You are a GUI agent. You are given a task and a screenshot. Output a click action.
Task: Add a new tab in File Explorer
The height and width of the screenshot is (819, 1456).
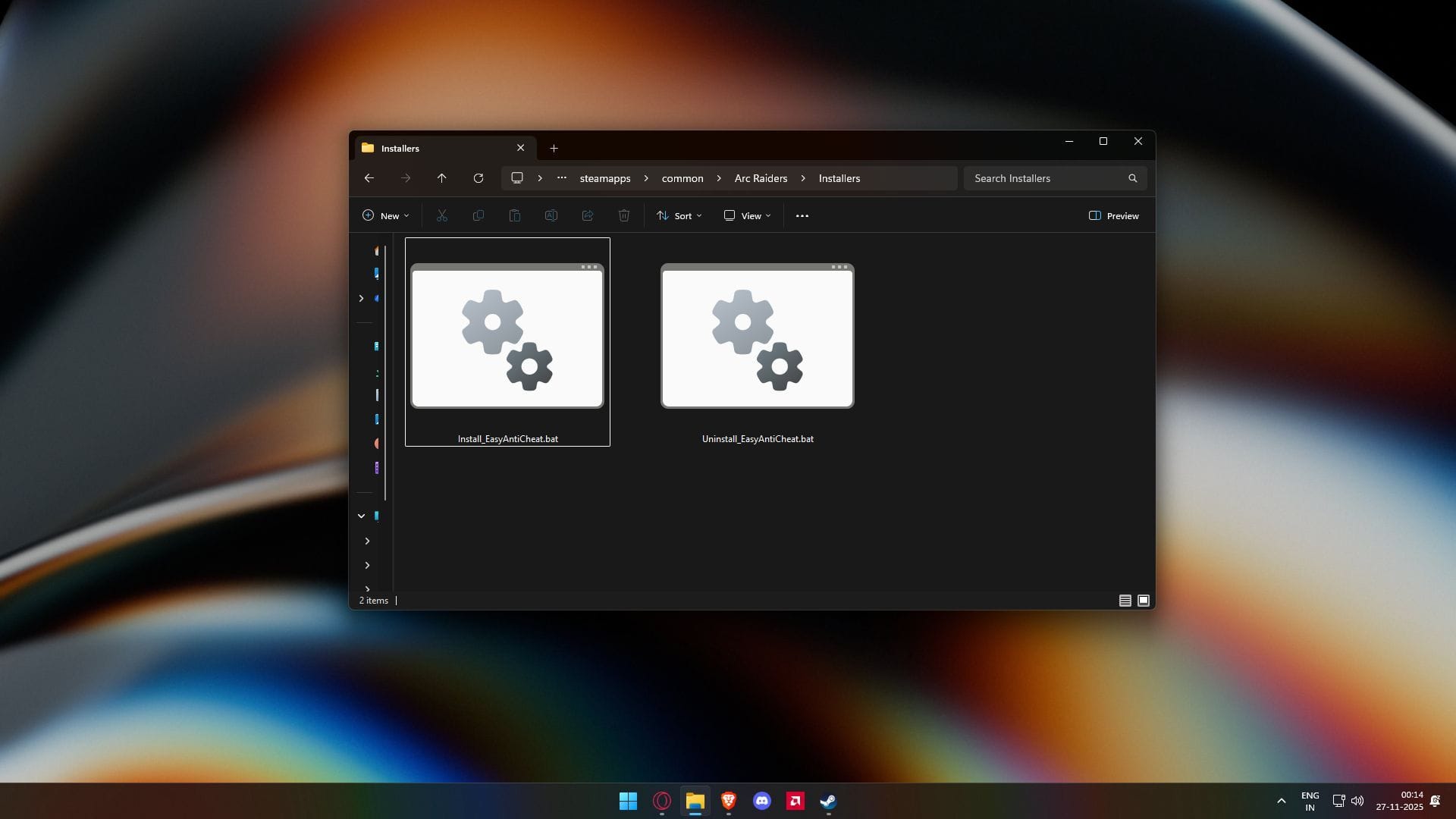(x=554, y=149)
